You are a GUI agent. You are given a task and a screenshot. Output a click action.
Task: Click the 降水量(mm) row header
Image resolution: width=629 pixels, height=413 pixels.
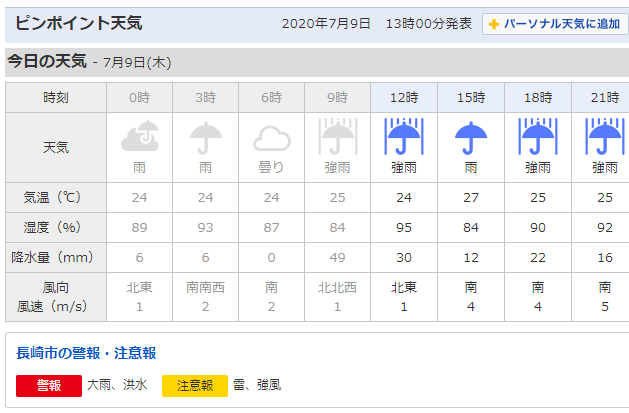(56, 257)
